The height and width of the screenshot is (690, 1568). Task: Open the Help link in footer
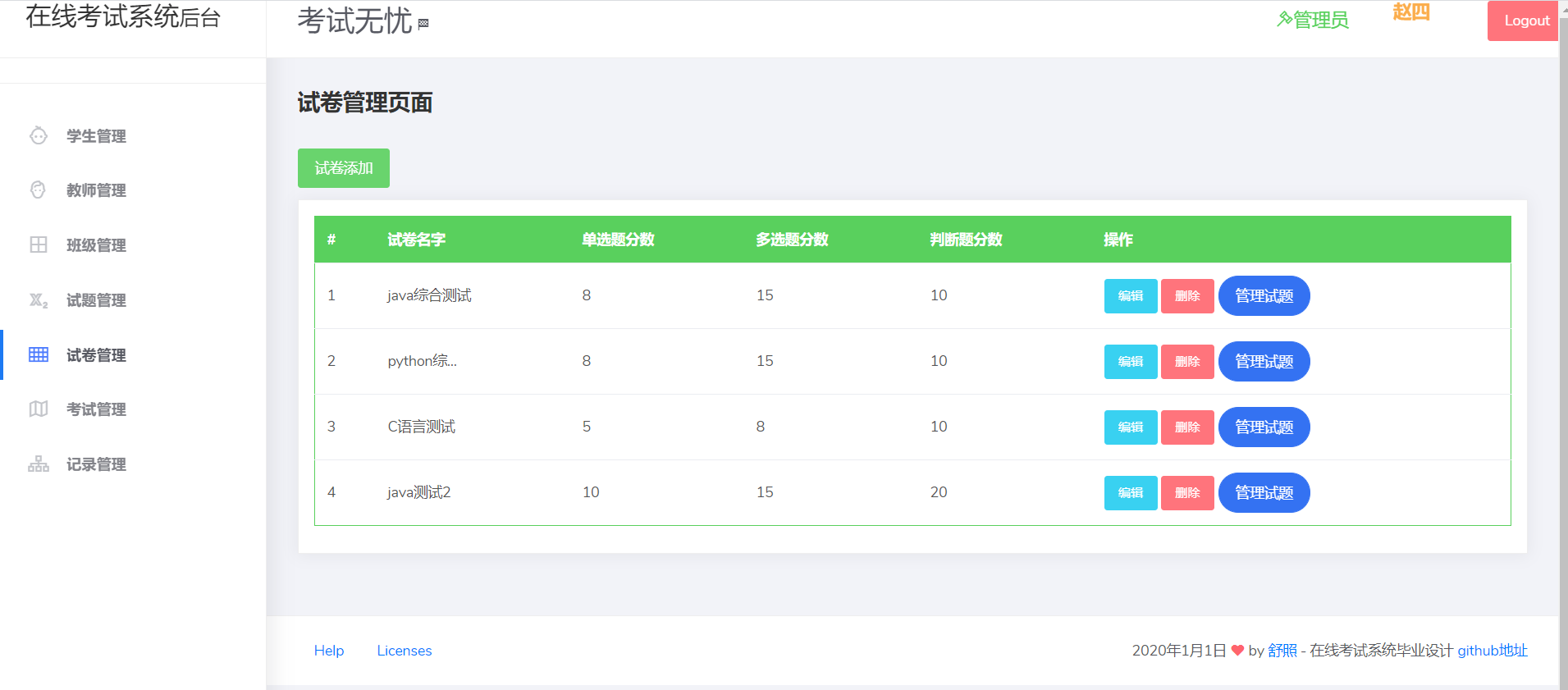pos(329,651)
